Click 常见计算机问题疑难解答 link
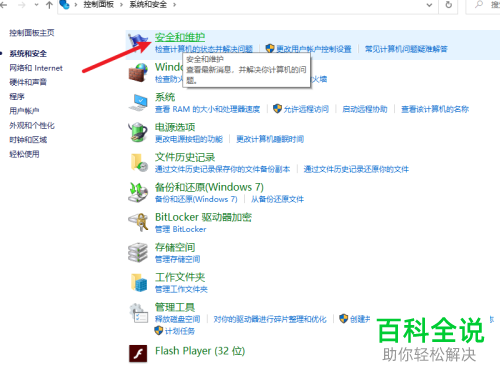The height and width of the screenshot is (375, 500). coord(406,49)
